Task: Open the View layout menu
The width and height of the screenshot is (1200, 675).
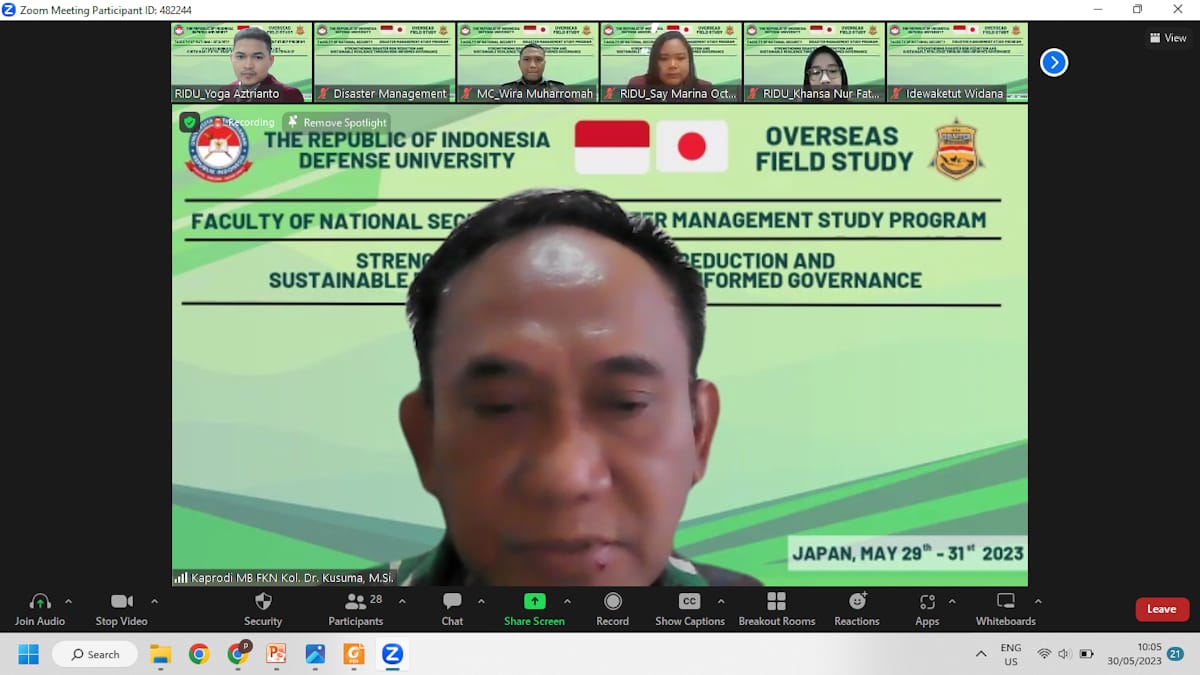Action: (1168, 38)
